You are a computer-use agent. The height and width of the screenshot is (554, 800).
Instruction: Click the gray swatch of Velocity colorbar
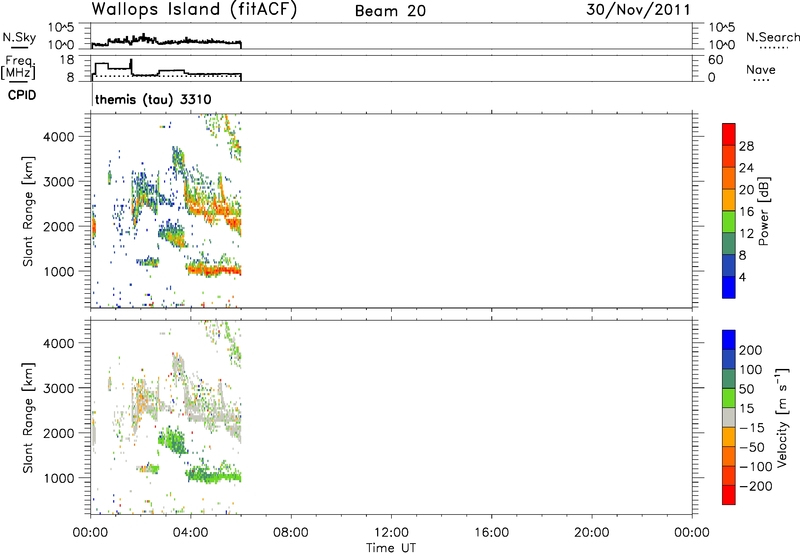coord(729,417)
